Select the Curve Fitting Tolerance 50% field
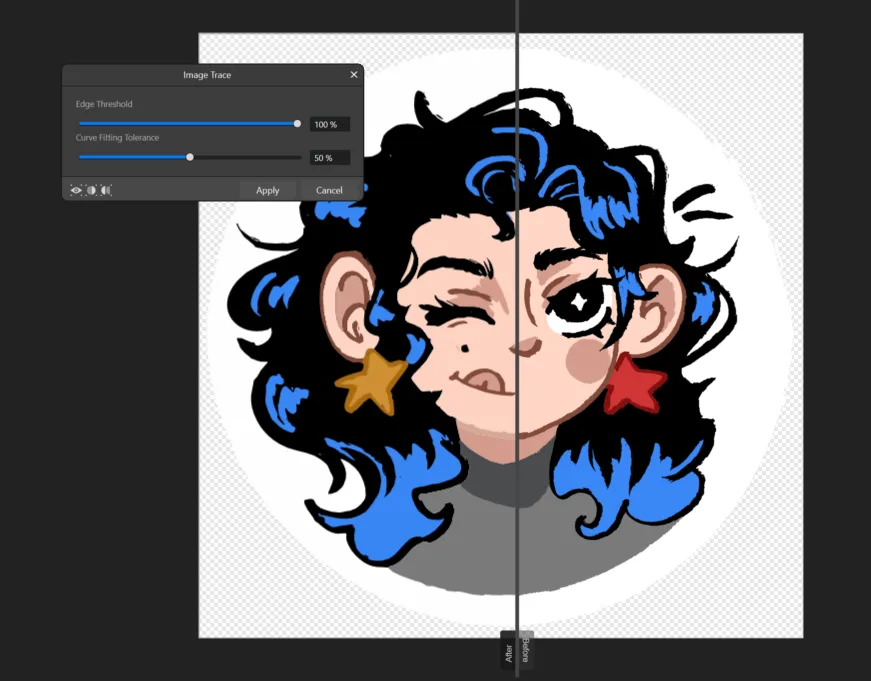Screen dimensions: 871x681 [x=328, y=157]
